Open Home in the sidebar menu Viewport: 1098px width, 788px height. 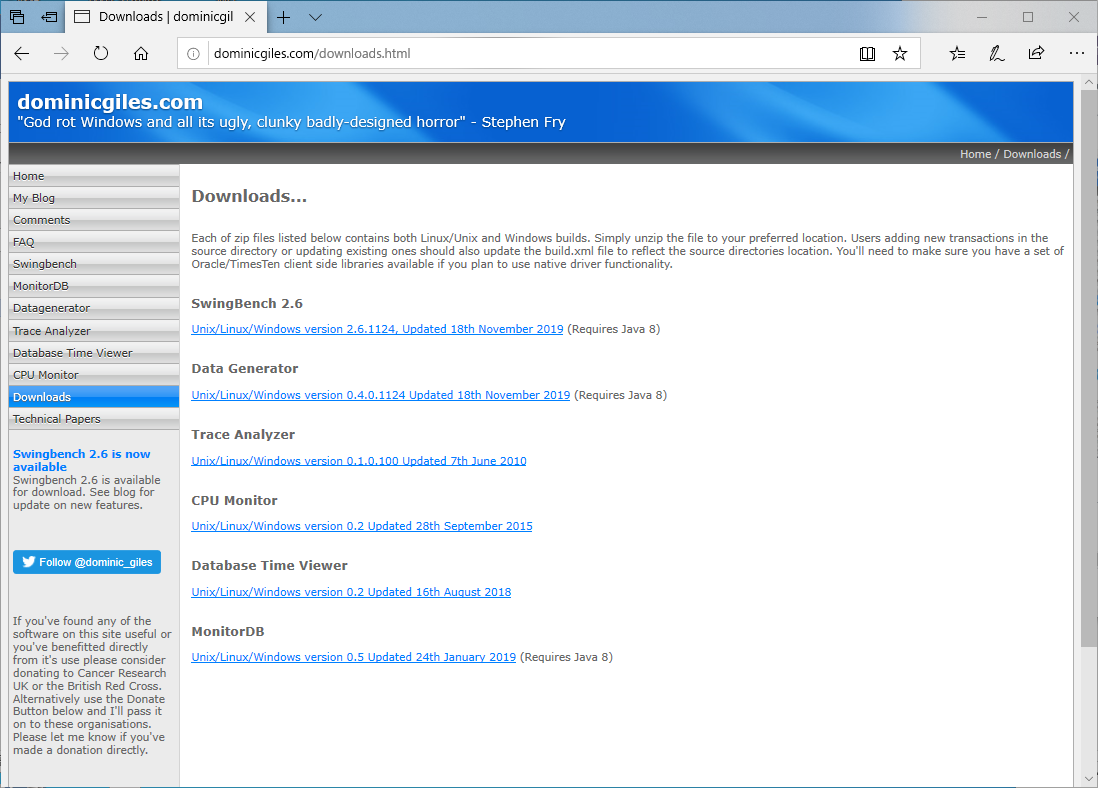(x=94, y=176)
